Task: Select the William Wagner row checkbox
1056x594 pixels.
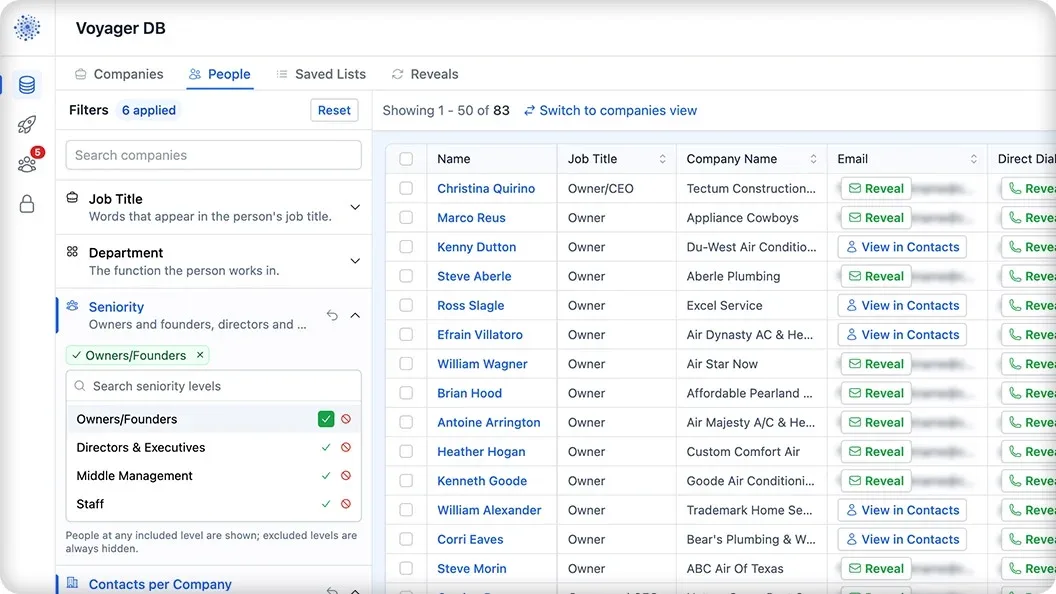Action: [x=406, y=364]
